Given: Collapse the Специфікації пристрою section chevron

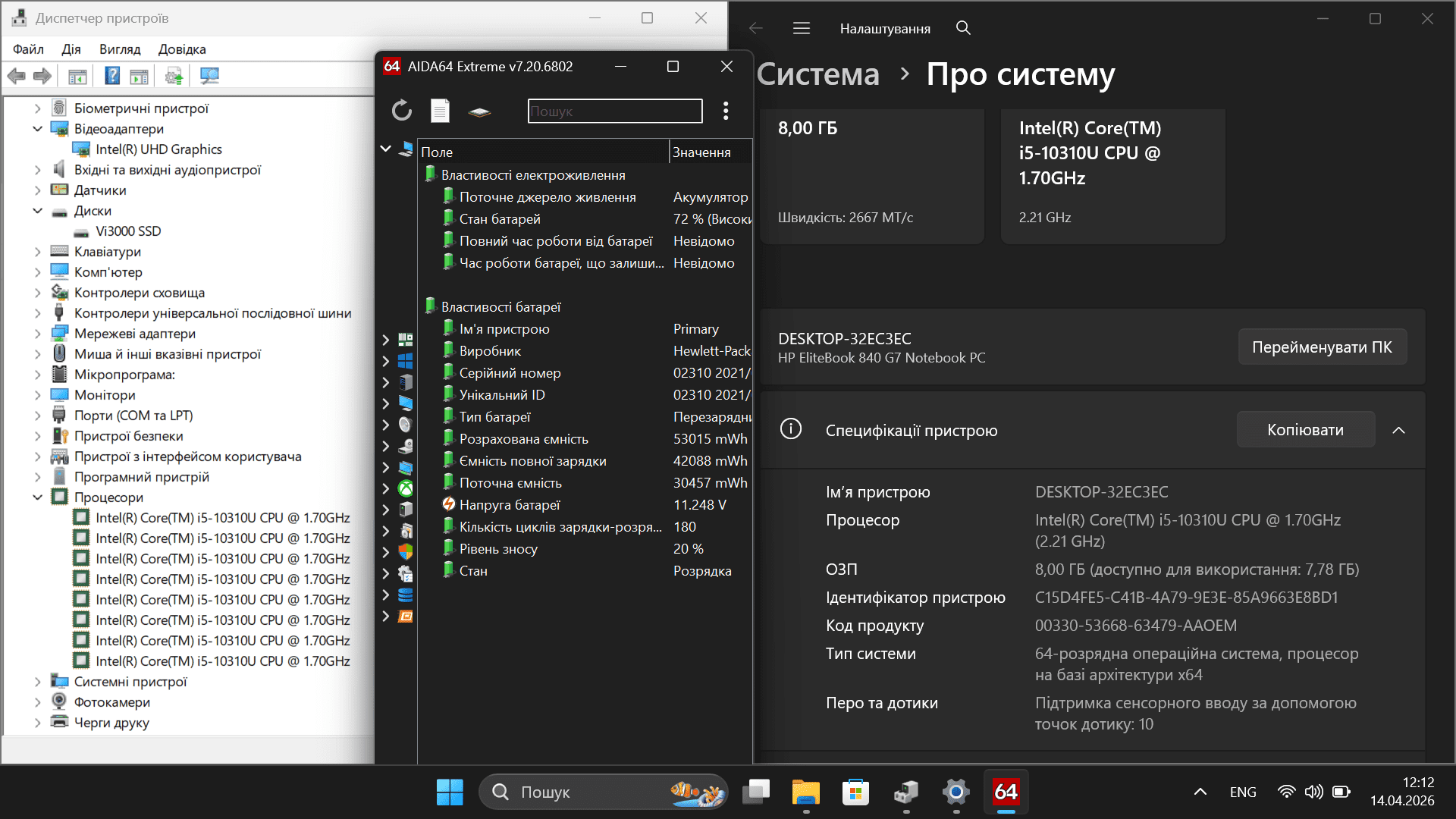Looking at the screenshot, I should [x=1398, y=430].
